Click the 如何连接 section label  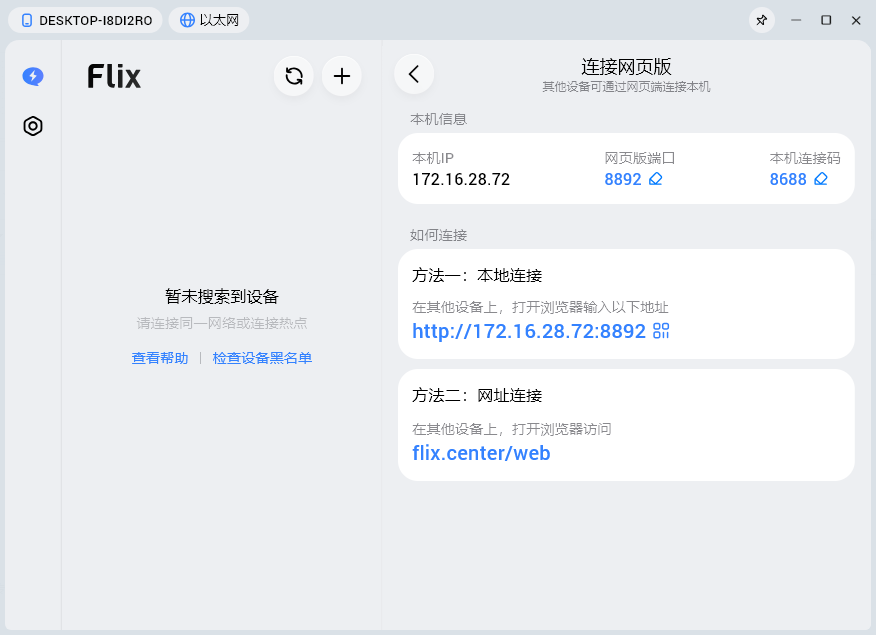pos(439,235)
